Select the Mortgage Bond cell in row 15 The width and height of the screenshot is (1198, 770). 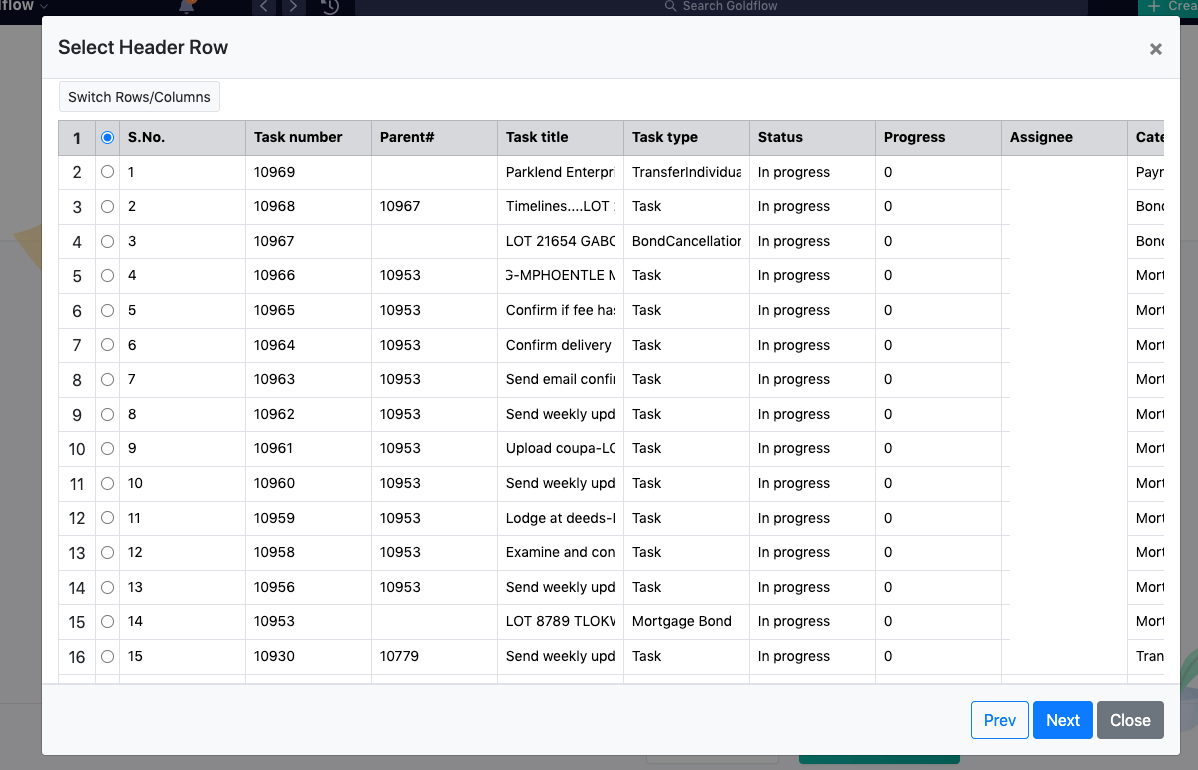coord(681,621)
